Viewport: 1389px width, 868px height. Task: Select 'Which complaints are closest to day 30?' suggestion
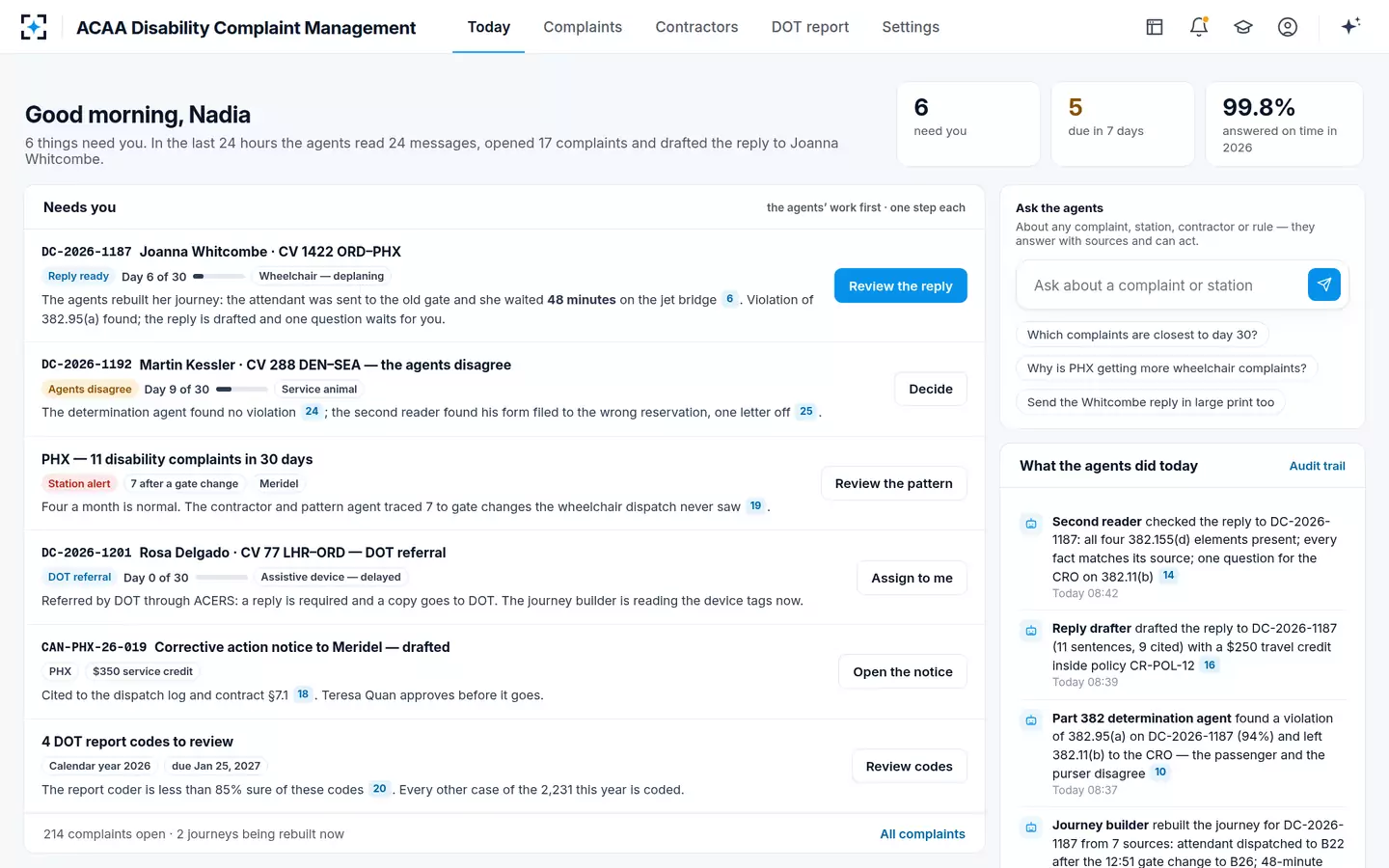pos(1142,335)
